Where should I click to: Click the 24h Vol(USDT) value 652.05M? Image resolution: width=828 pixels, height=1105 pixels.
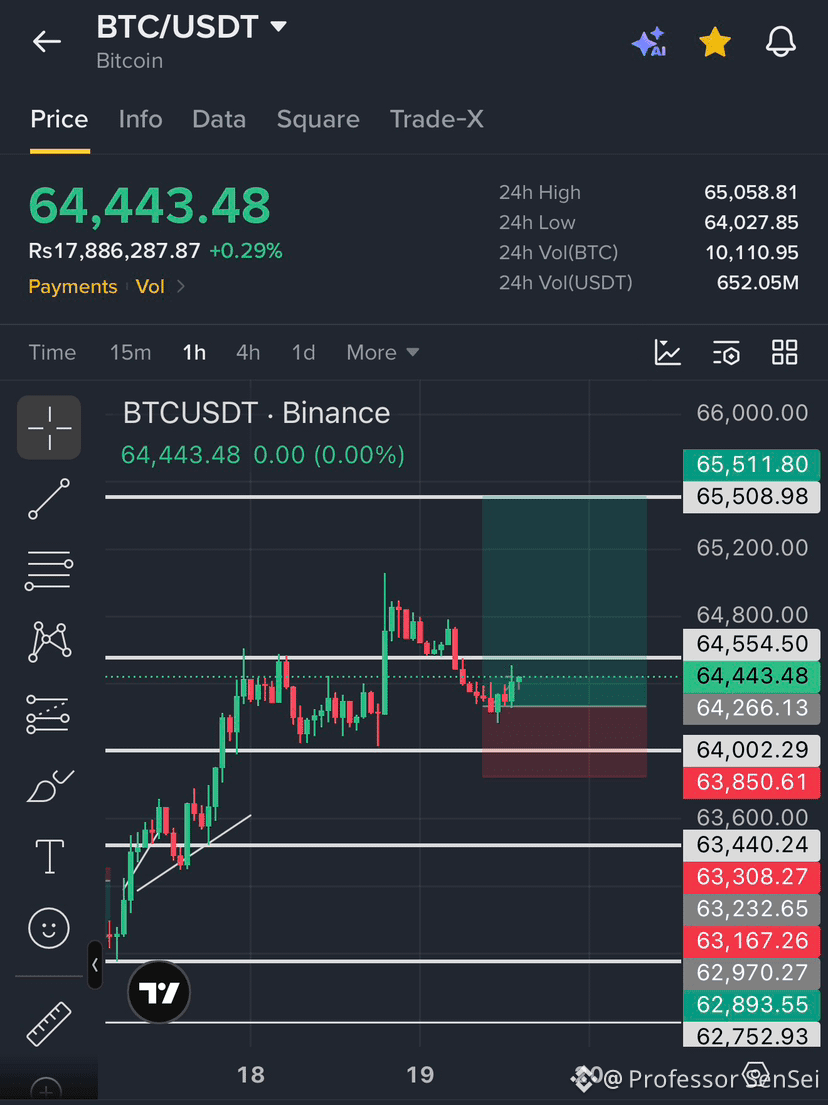758,283
